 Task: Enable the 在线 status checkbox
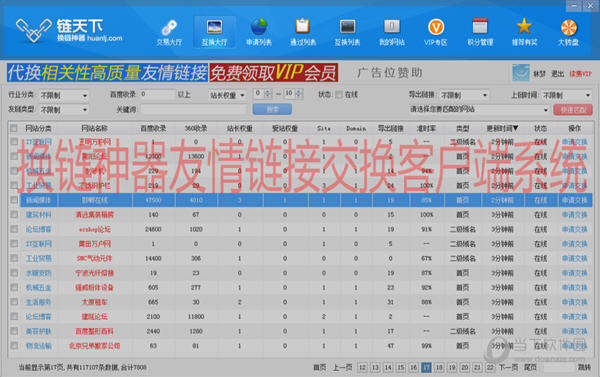339,95
